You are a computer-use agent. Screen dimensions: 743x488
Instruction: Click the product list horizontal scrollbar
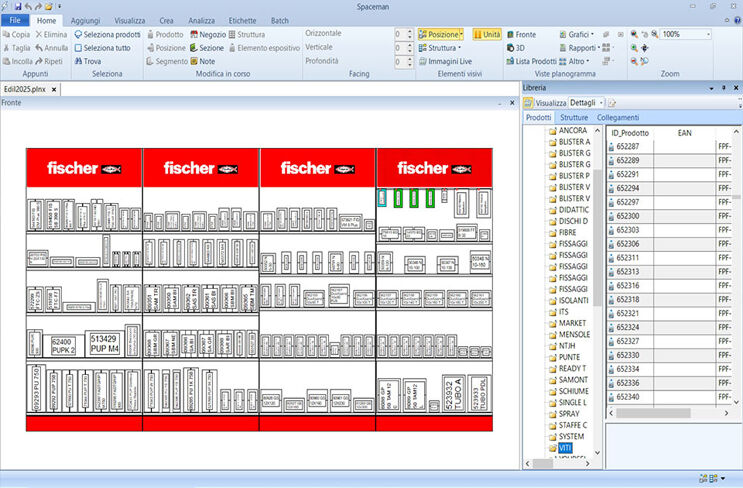point(653,413)
